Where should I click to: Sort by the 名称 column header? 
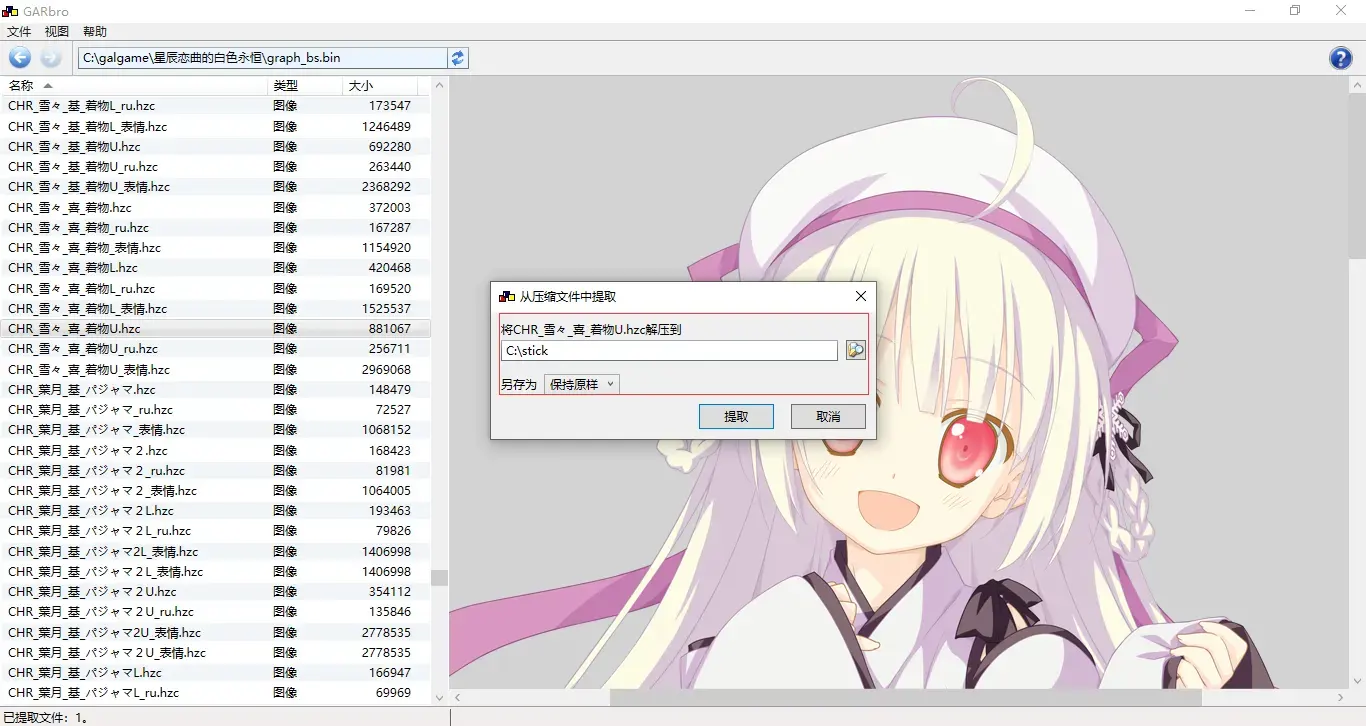pos(135,86)
